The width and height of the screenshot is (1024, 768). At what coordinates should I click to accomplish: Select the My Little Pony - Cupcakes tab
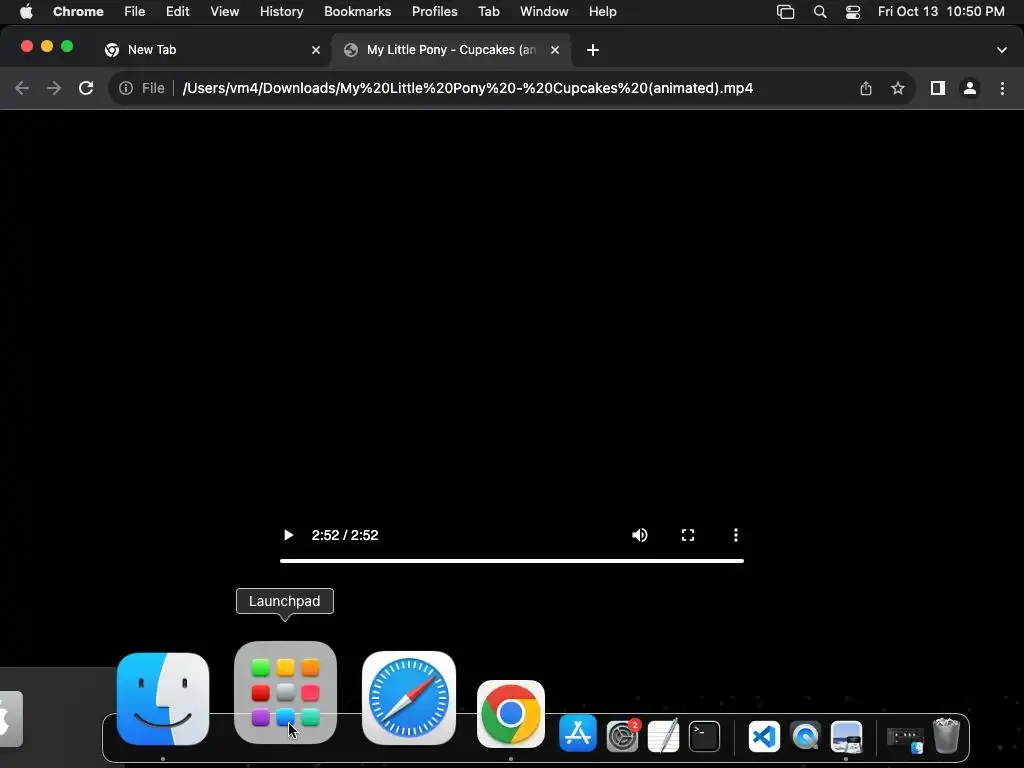click(x=451, y=50)
